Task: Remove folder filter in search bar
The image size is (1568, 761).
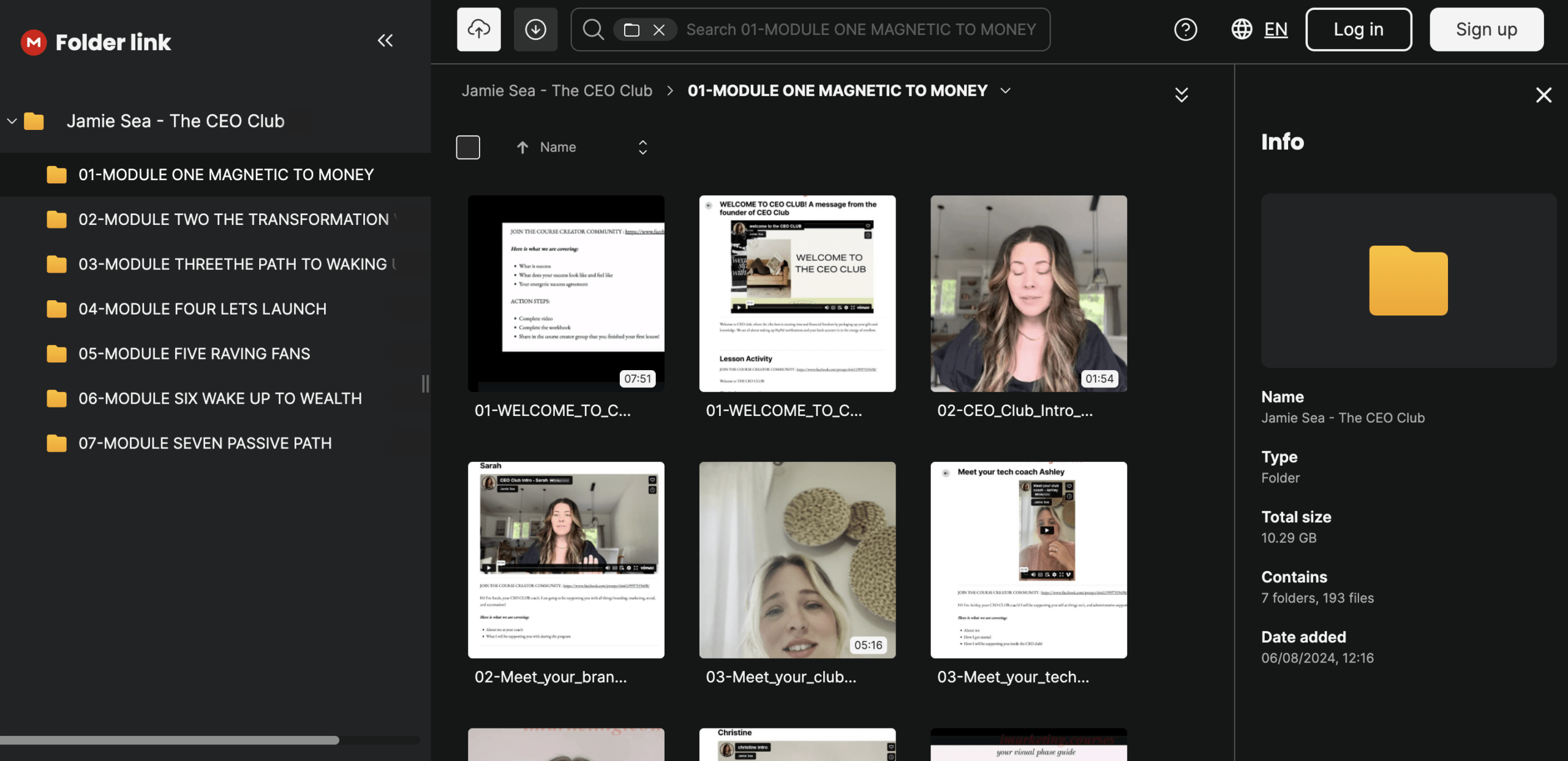Action: (x=659, y=29)
